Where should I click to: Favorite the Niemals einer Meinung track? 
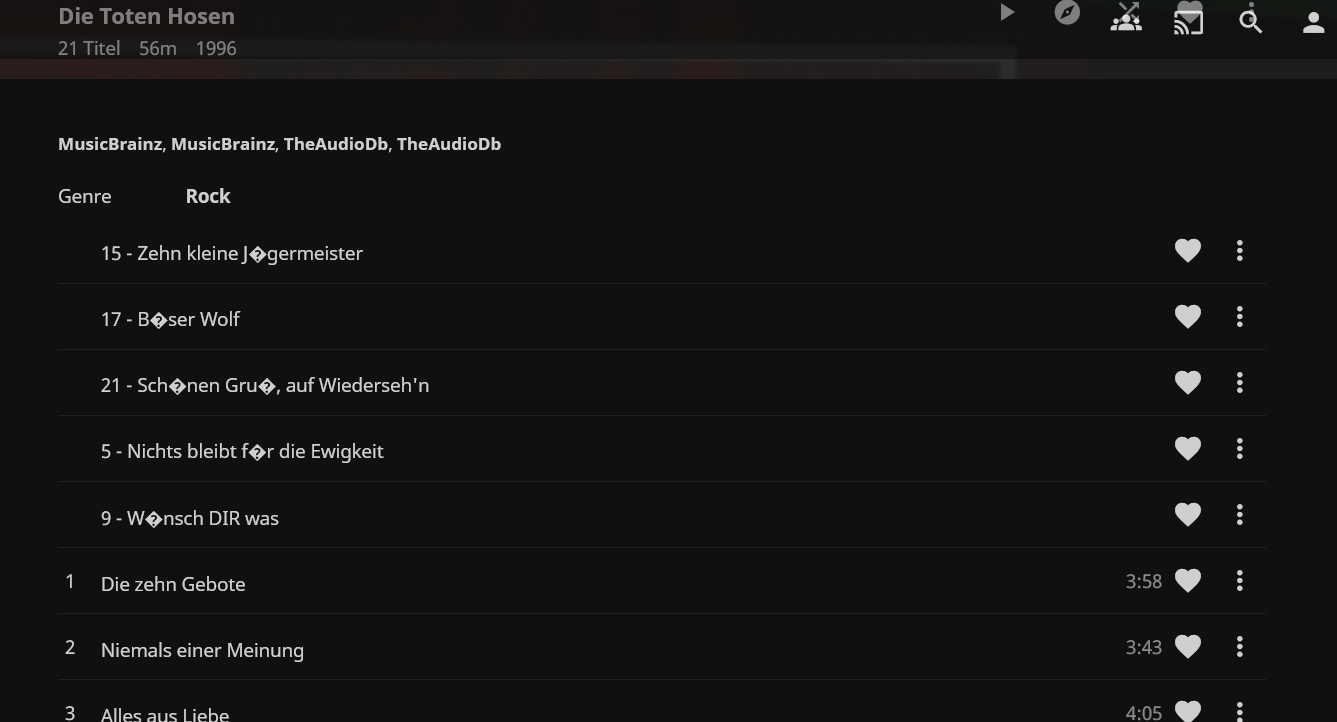(x=1187, y=647)
